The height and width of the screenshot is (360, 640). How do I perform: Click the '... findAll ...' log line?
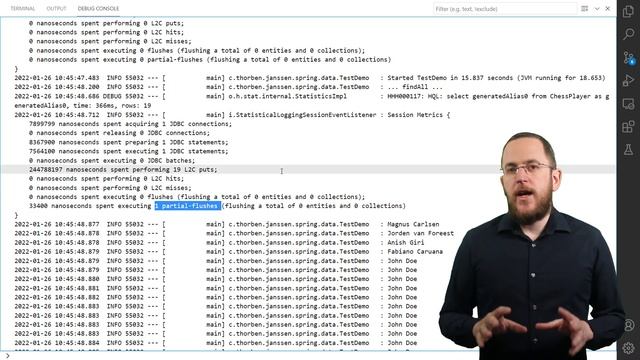point(229,87)
